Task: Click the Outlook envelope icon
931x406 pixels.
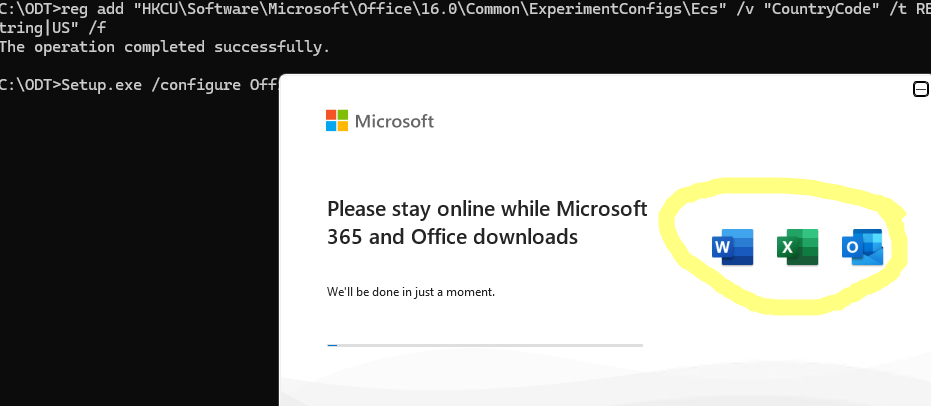Action: (861, 247)
